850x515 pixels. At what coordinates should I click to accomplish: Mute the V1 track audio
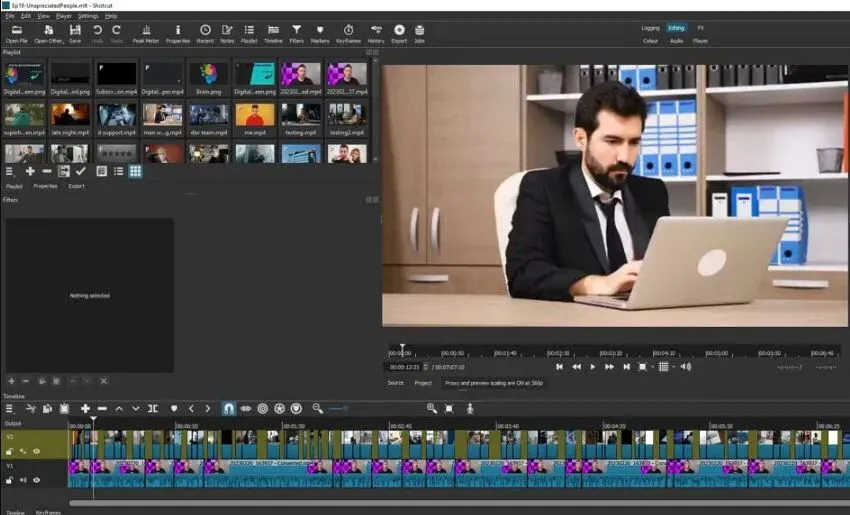[23, 480]
